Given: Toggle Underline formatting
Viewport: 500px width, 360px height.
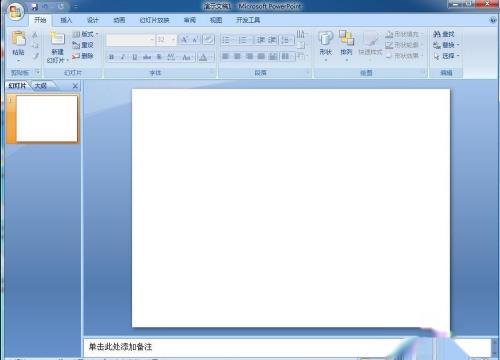Looking at the screenshot, I should pos(135,57).
